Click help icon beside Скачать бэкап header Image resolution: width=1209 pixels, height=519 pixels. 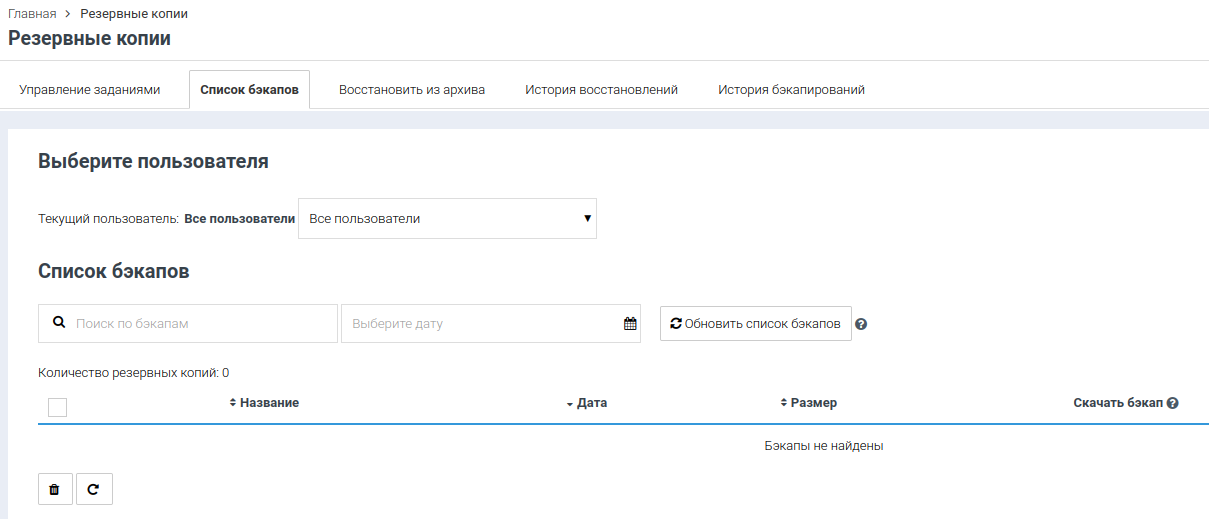(x=1172, y=403)
